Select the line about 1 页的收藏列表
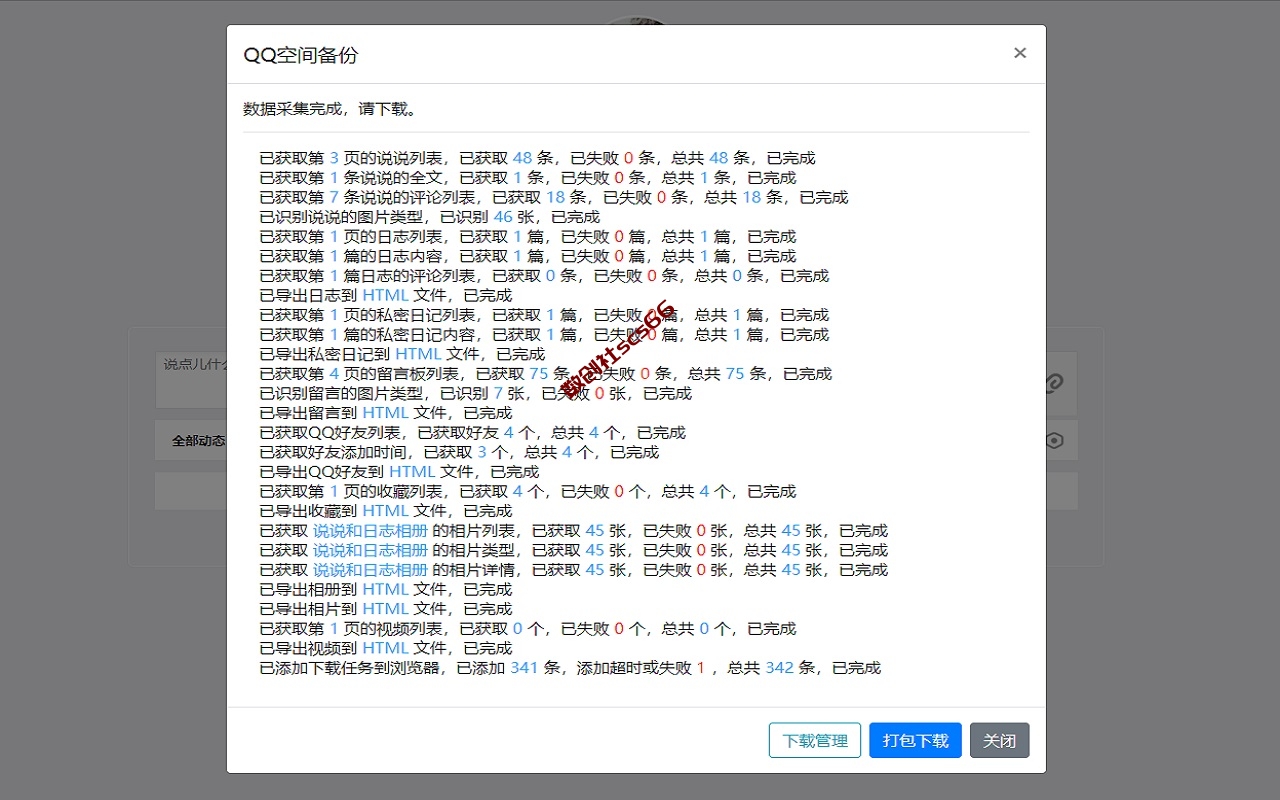 [527, 491]
